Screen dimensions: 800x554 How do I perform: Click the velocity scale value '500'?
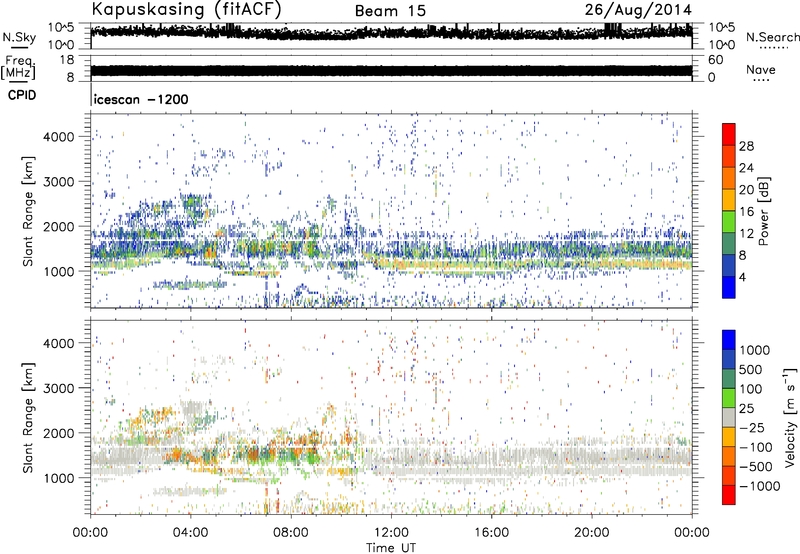click(x=750, y=369)
